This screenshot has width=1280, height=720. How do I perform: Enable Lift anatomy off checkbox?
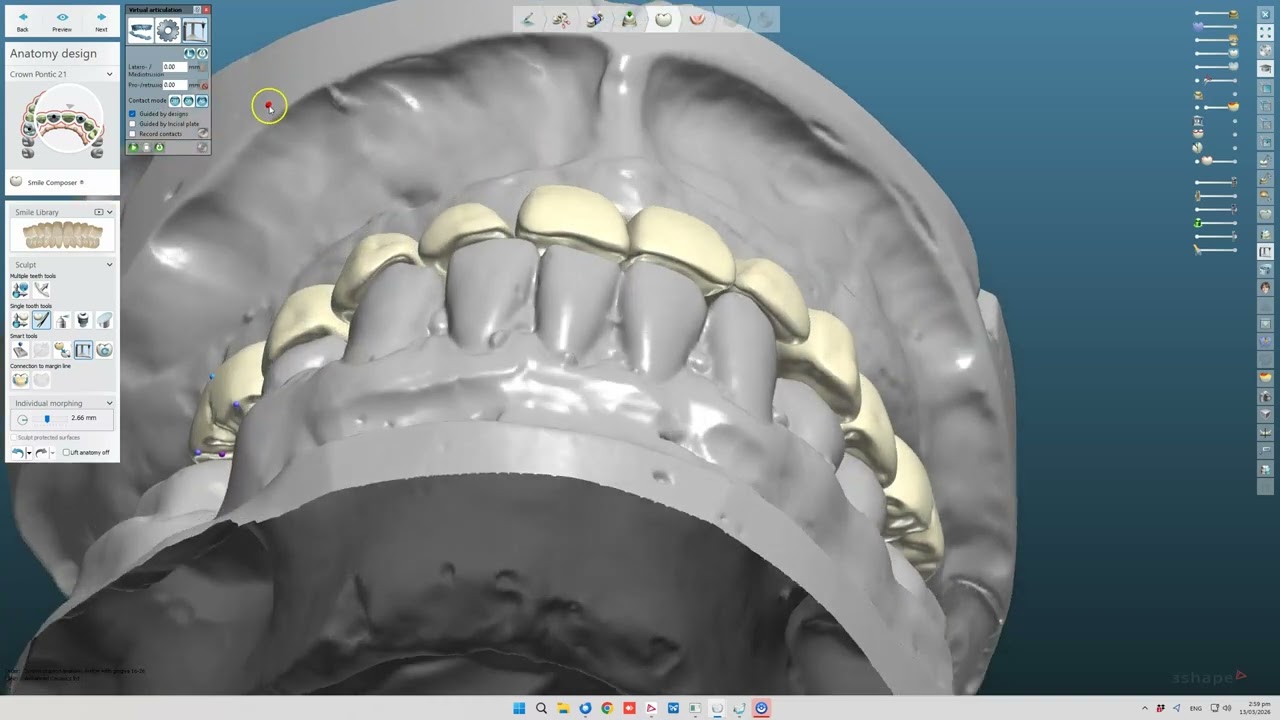[66, 452]
